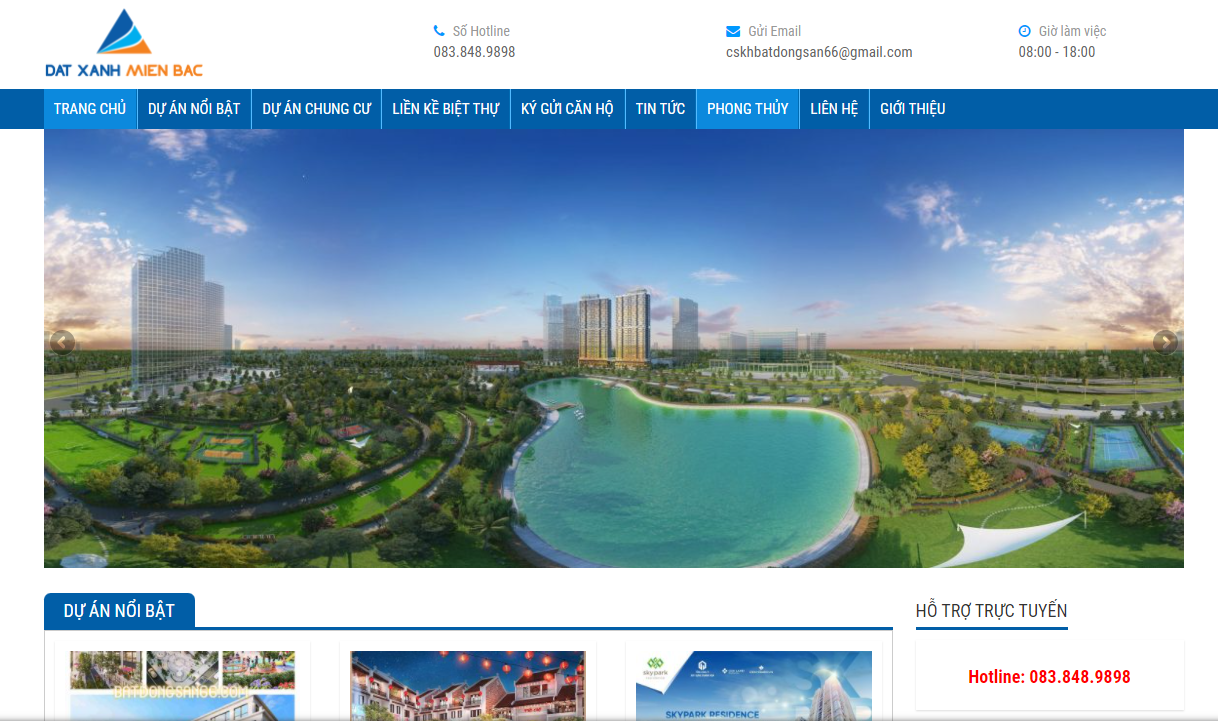The image size is (1218, 721).
Task: Click the email address cskhbatdongsan66@gmail.com
Action: click(819, 52)
